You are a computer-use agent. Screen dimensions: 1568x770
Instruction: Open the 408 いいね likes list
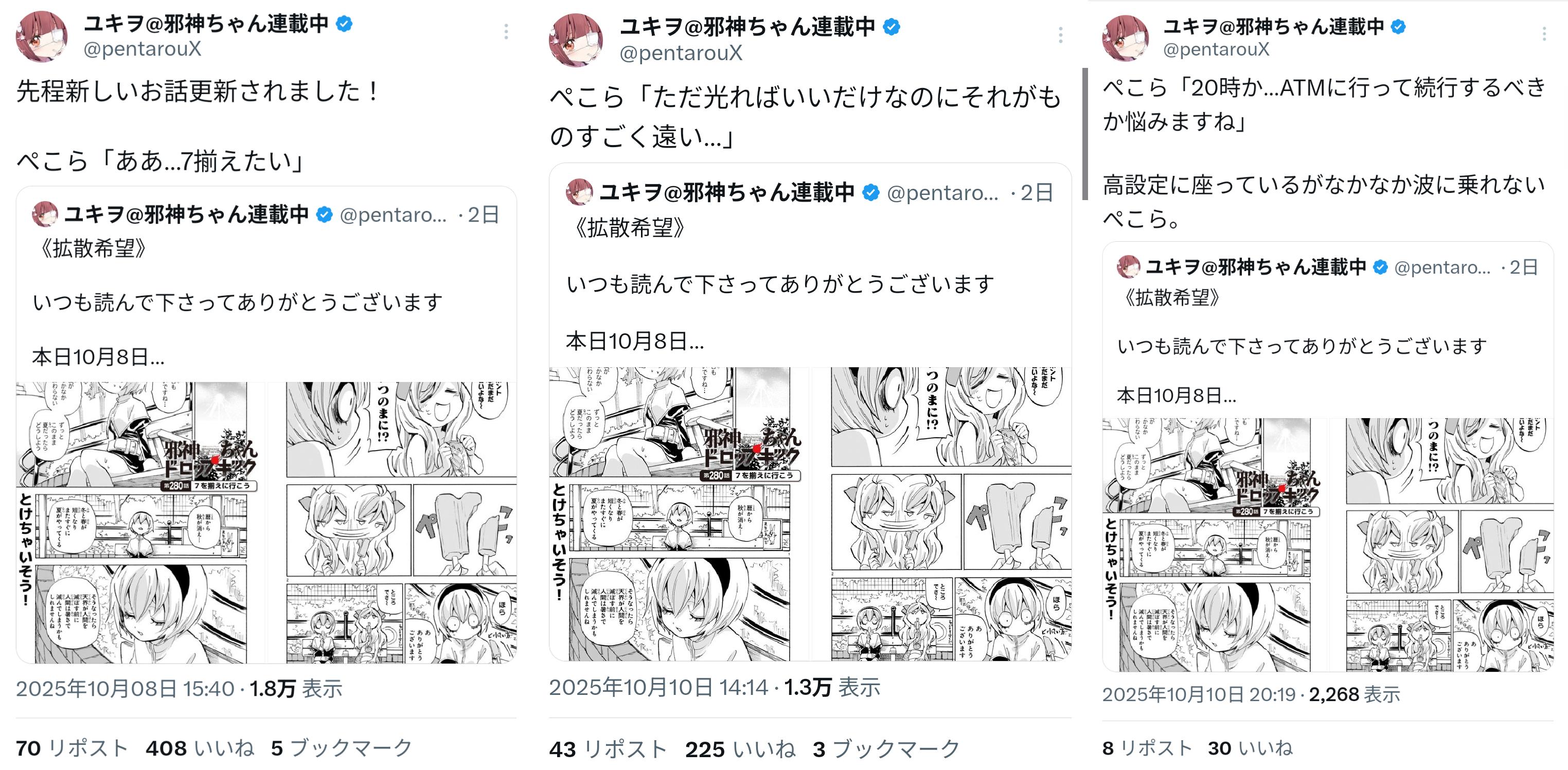(200, 747)
